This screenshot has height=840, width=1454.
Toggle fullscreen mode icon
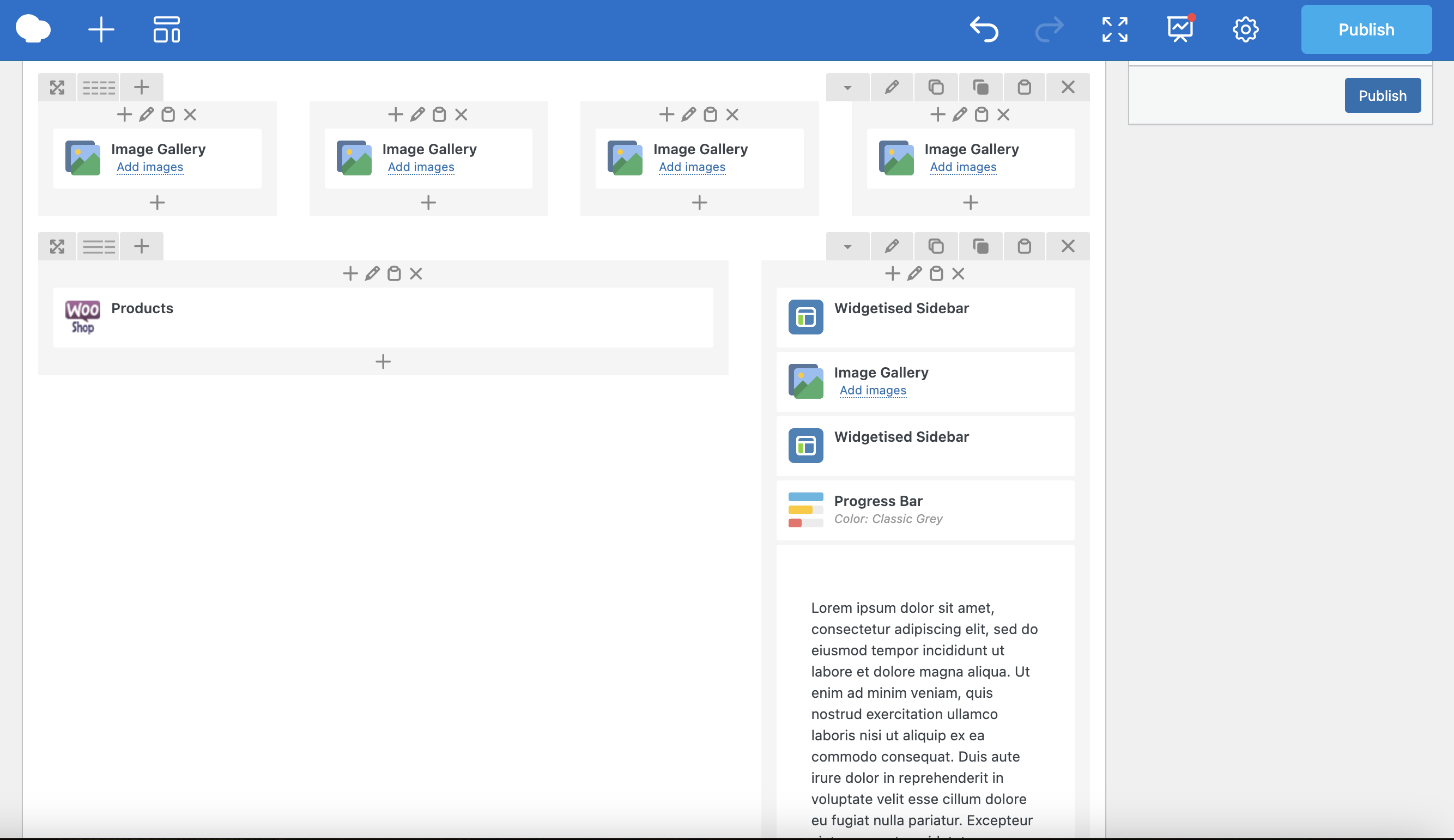tap(1114, 29)
